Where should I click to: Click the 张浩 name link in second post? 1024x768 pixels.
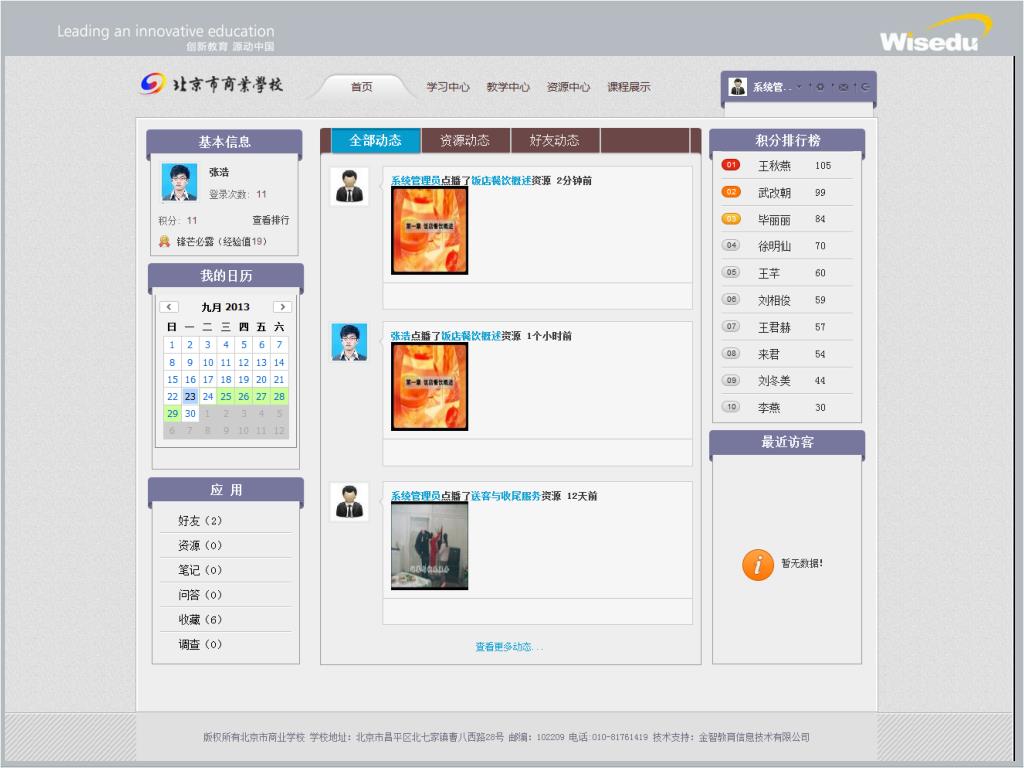point(400,336)
